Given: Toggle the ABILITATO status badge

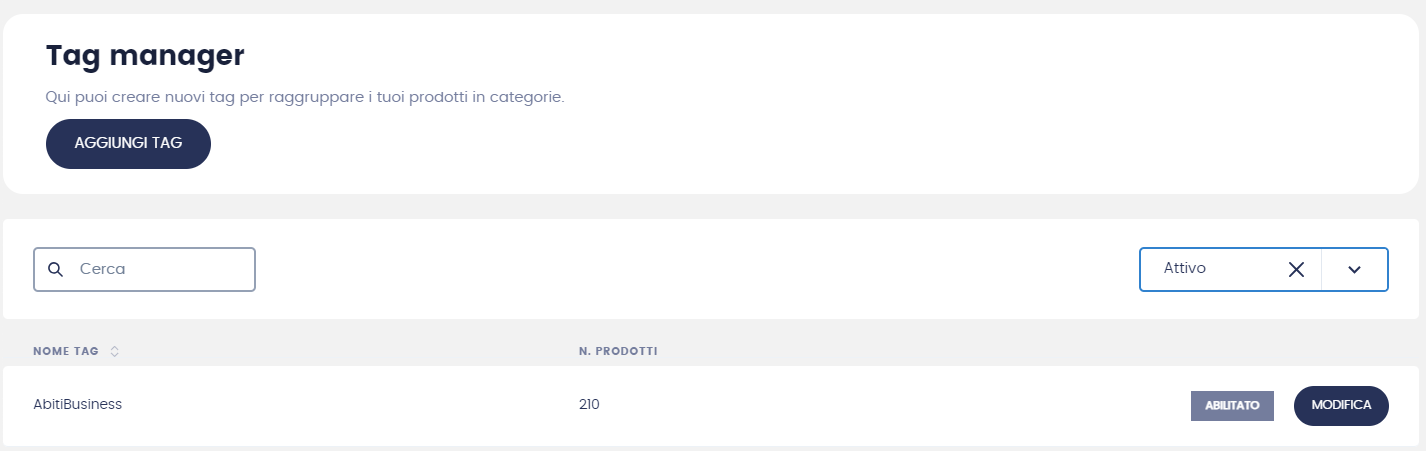Looking at the screenshot, I should [x=1232, y=405].
